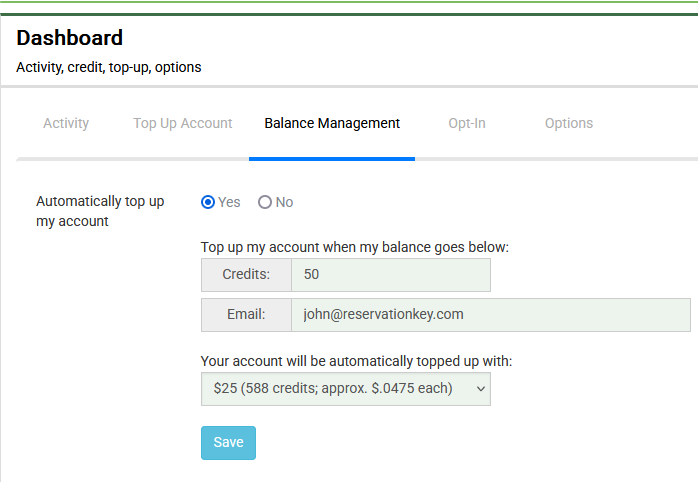Image resolution: width=698 pixels, height=482 pixels.
Task: Focus the Email address input field
Action: [x=490, y=314]
